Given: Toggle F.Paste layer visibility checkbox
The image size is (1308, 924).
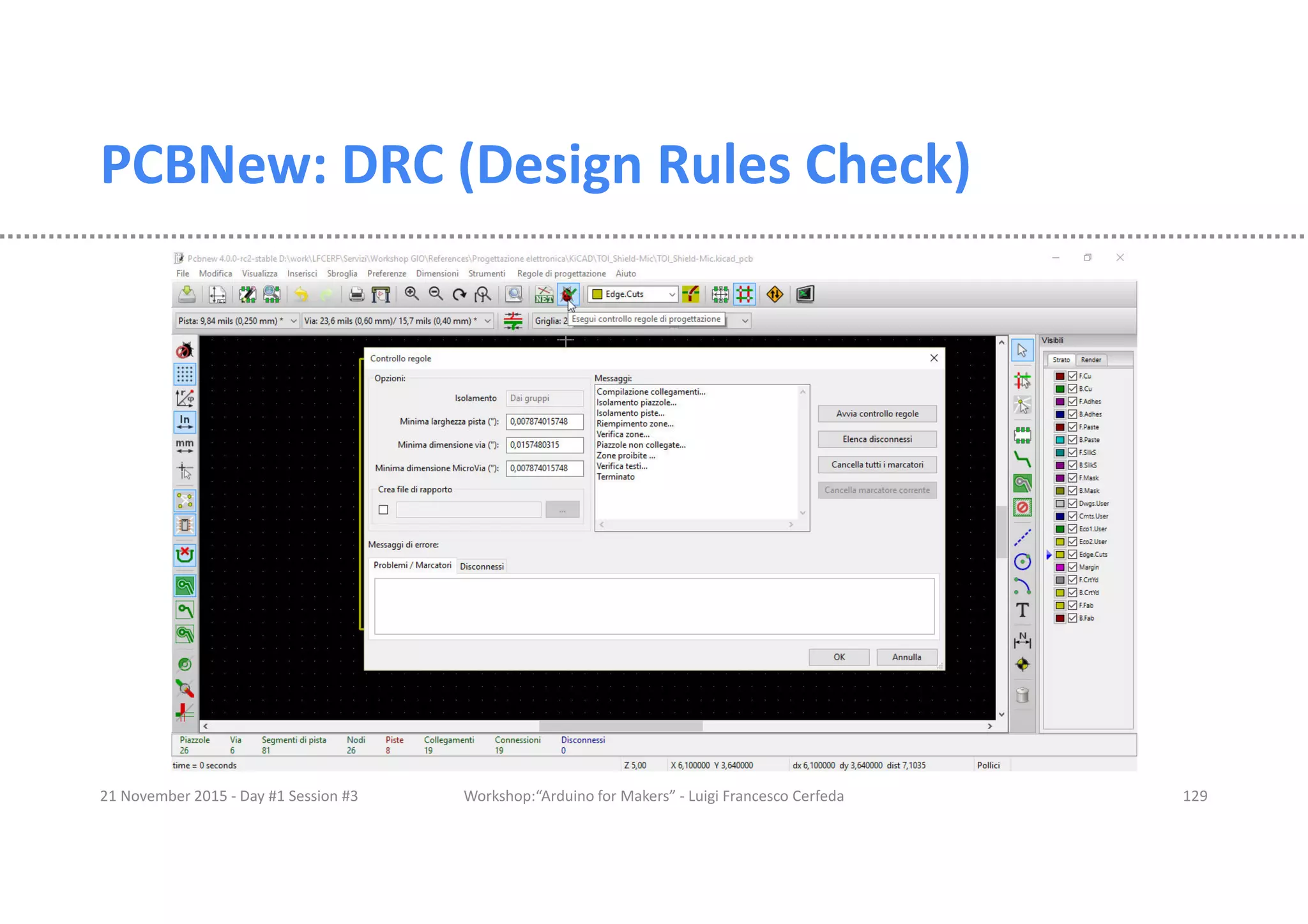Looking at the screenshot, I should [x=1072, y=427].
